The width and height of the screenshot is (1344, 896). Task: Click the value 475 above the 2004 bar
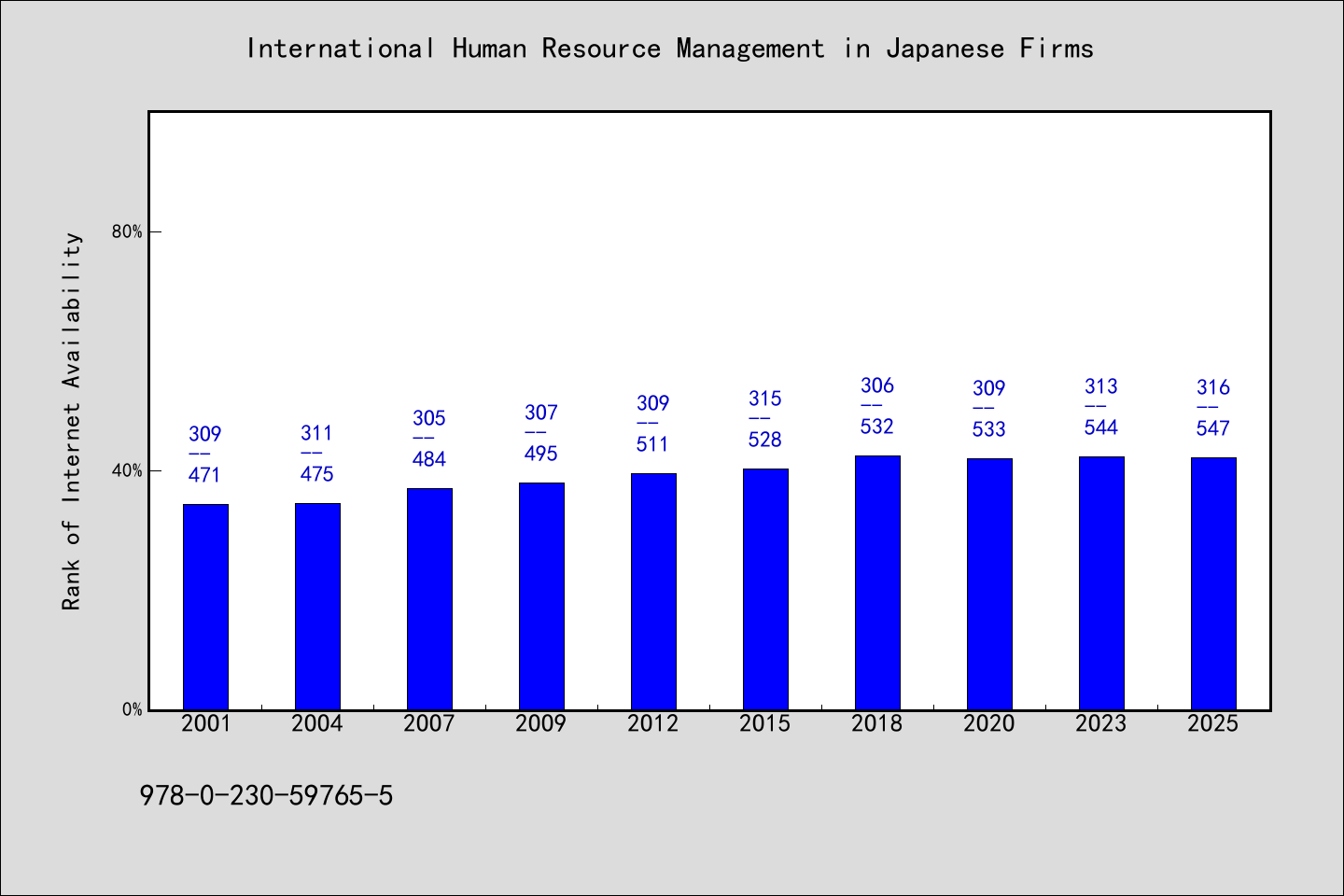(317, 474)
